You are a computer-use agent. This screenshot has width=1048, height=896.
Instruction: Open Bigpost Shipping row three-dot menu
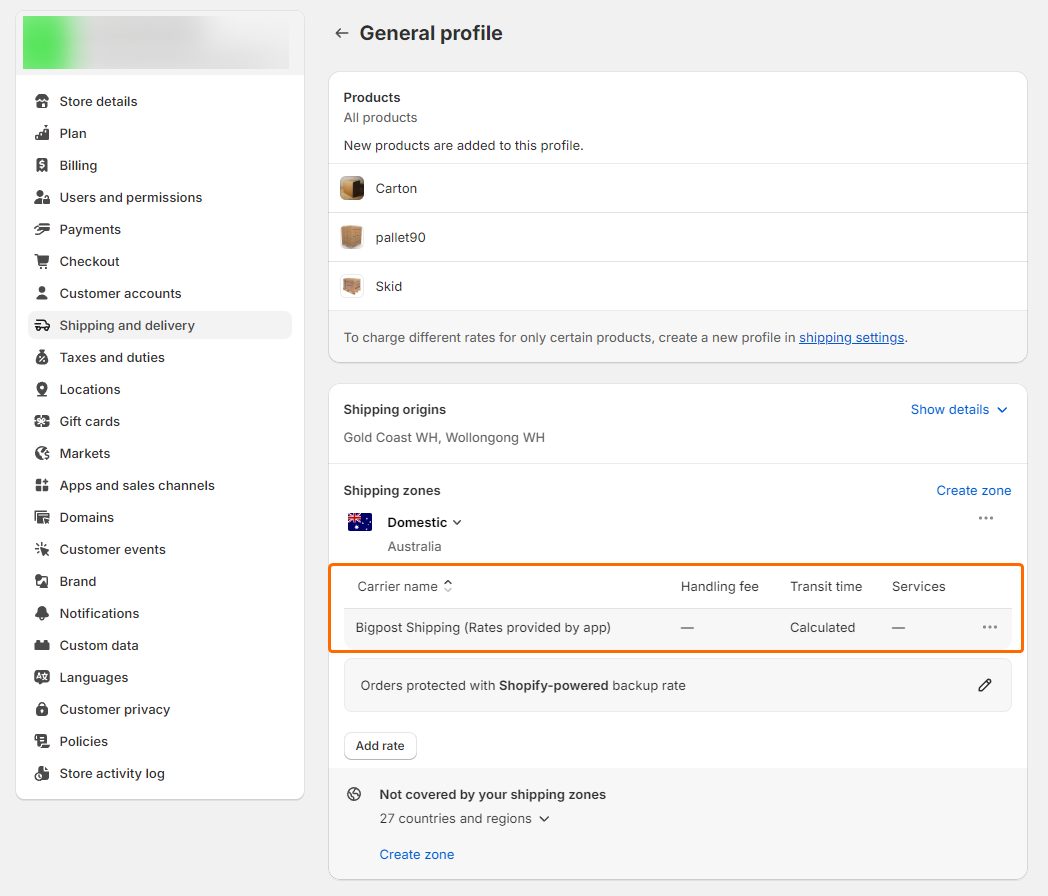tap(990, 627)
